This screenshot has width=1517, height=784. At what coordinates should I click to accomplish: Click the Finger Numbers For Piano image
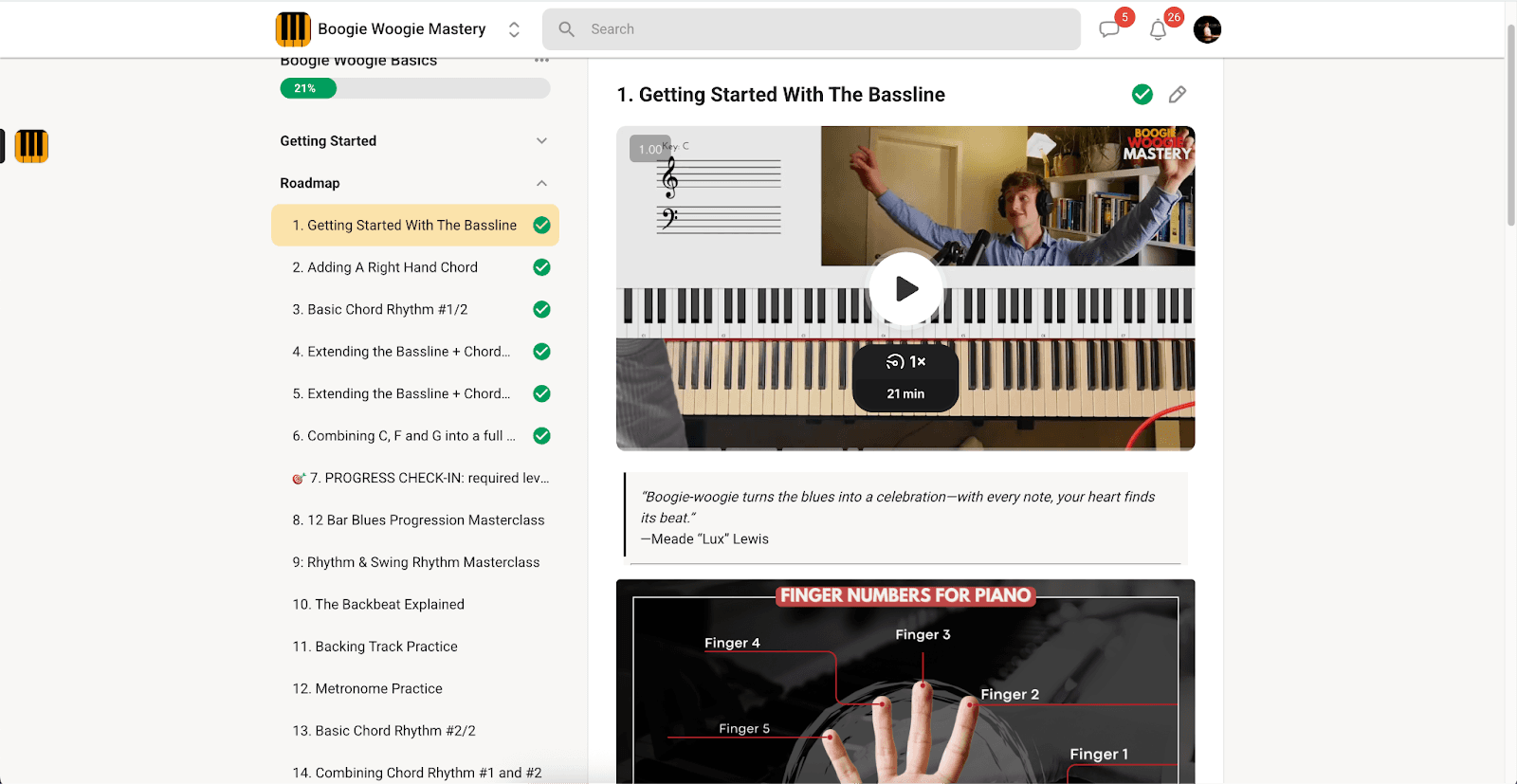[x=905, y=682]
